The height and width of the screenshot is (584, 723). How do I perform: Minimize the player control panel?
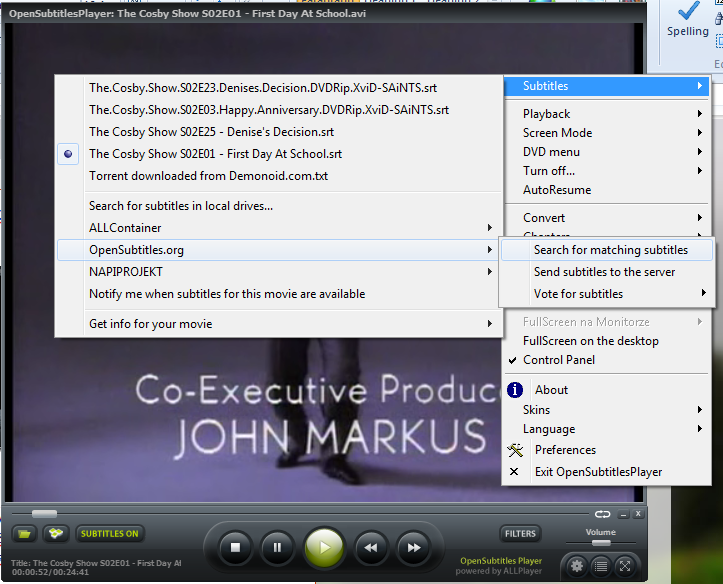(x=623, y=514)
